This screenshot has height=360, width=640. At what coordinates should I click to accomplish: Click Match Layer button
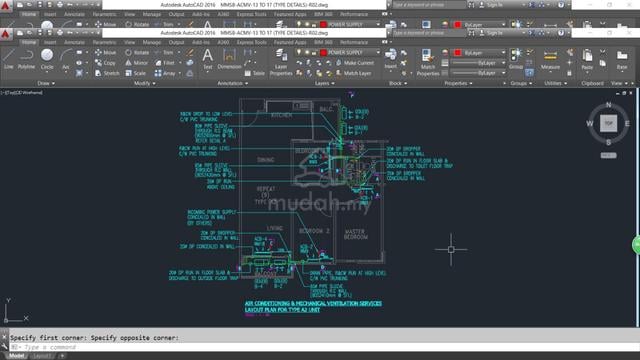click(353, 73)
